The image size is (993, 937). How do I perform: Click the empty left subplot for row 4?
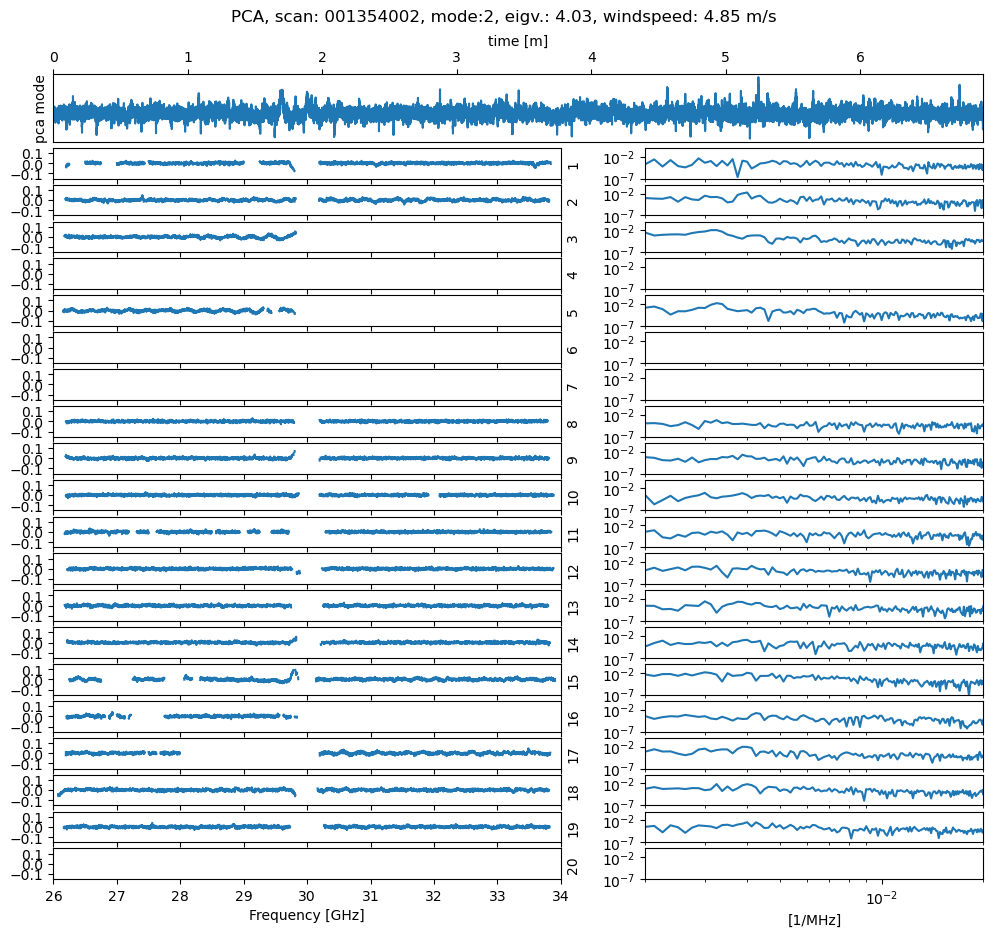click(306, 275)
